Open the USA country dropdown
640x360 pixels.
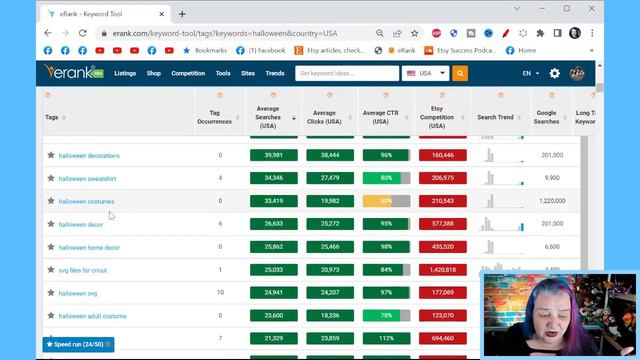[425, 73]
